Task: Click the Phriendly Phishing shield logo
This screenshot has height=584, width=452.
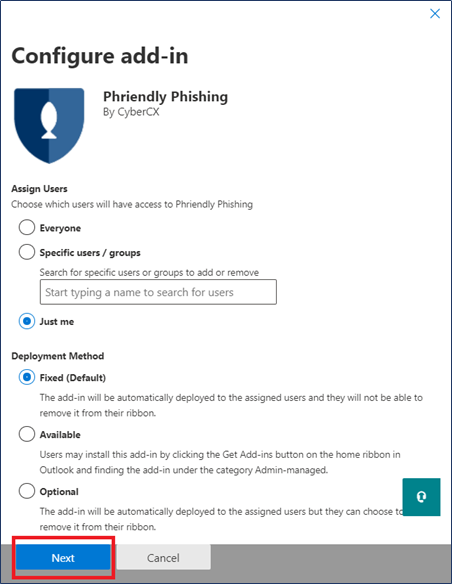Action: [49, 126]
